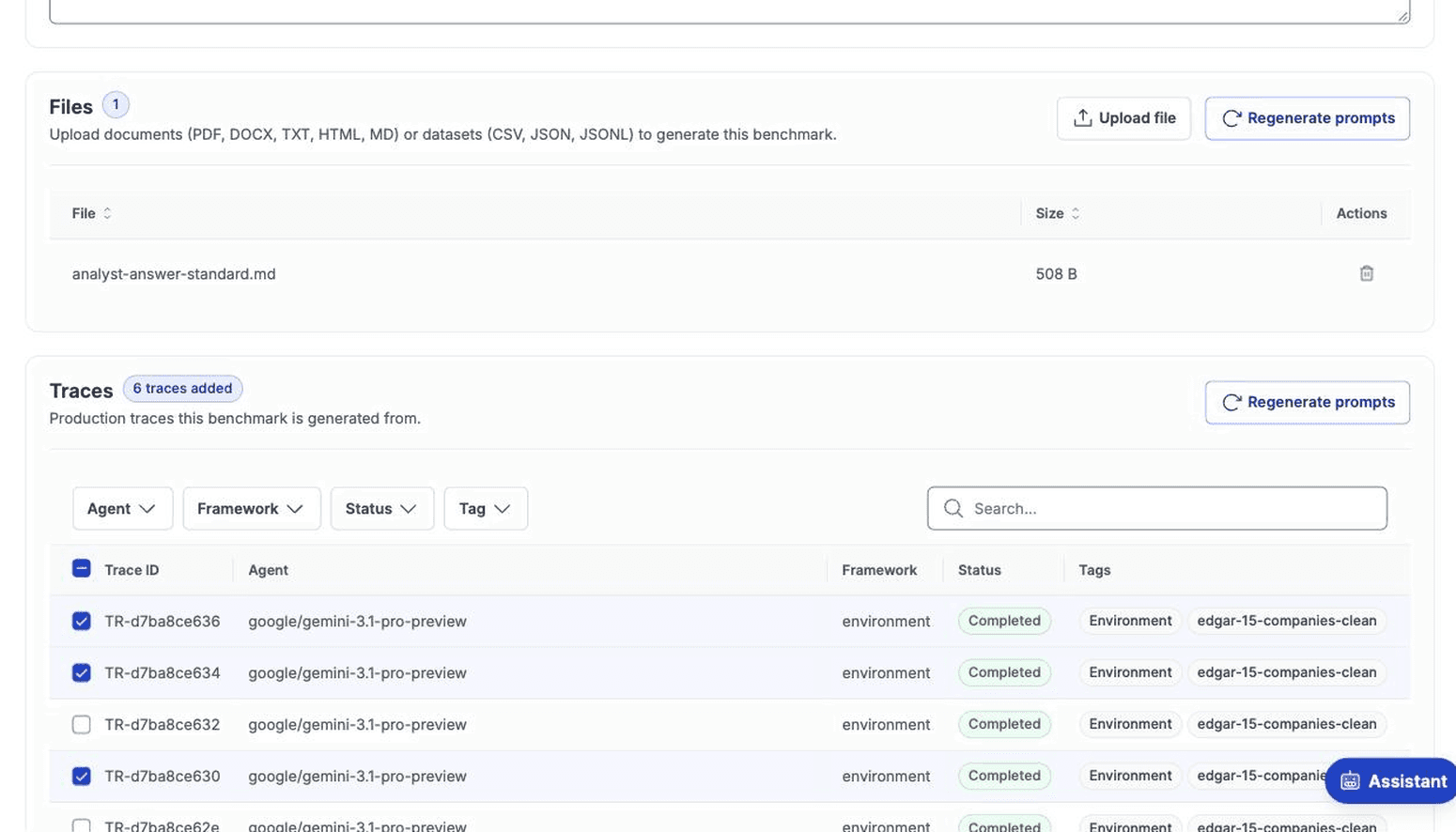This screenshot has width=1456, height=832.
Task: Click edgar-15-companies-clean tag for trace TR-d7ba8ce632
Action: coord(1286,724)
